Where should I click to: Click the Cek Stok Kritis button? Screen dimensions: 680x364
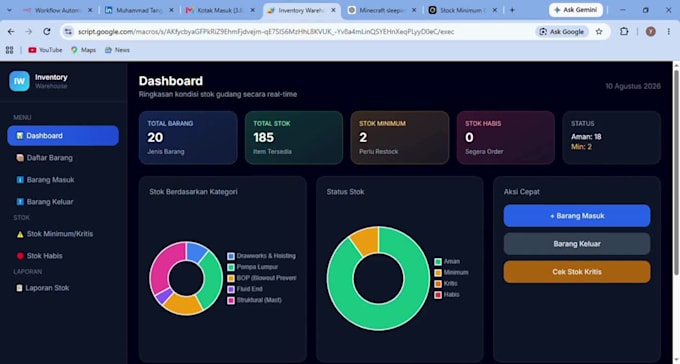[577, 272]
